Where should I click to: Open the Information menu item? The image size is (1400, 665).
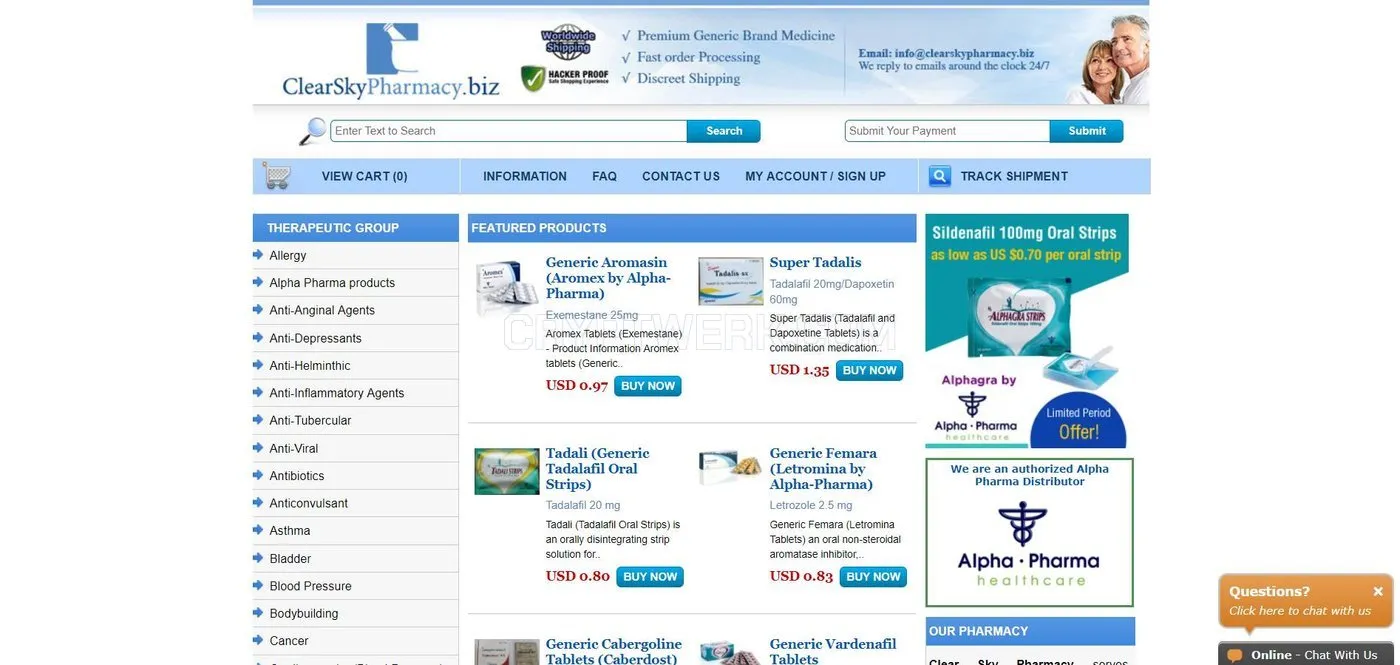click(x=525, y=176)
